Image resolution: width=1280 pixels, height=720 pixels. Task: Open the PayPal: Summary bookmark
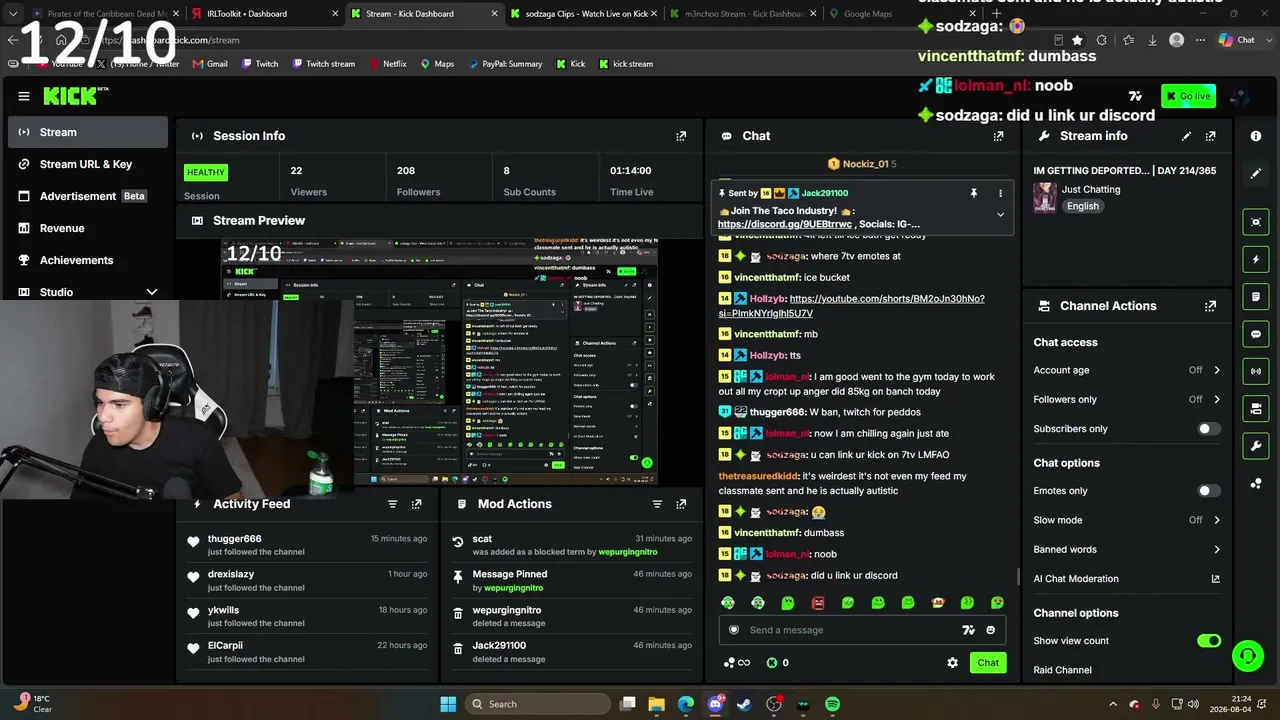(x=505, y=64)
